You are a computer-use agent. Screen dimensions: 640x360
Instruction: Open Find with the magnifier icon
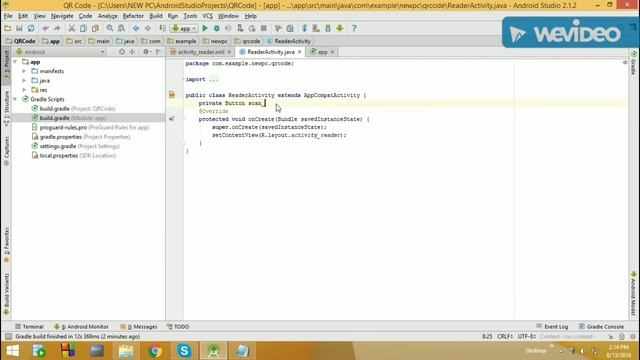[x=110, y=28]
